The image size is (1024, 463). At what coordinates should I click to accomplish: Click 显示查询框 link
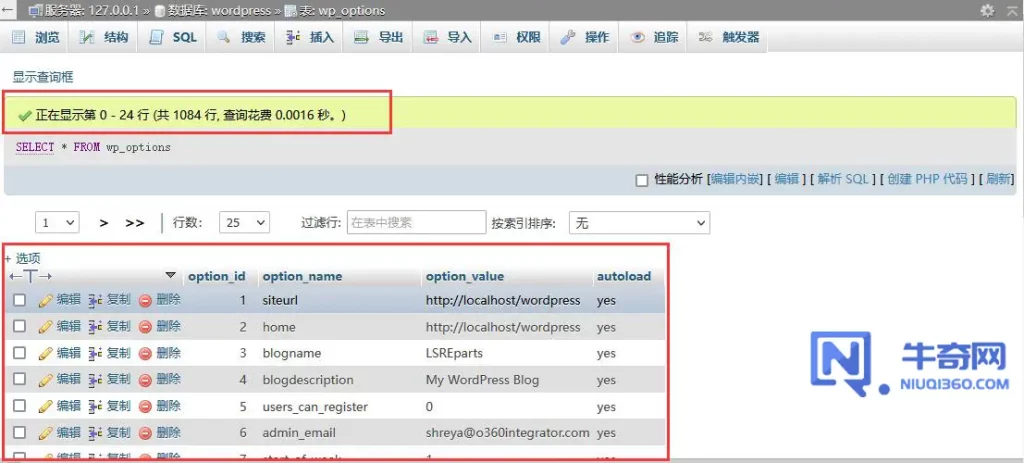43,77
